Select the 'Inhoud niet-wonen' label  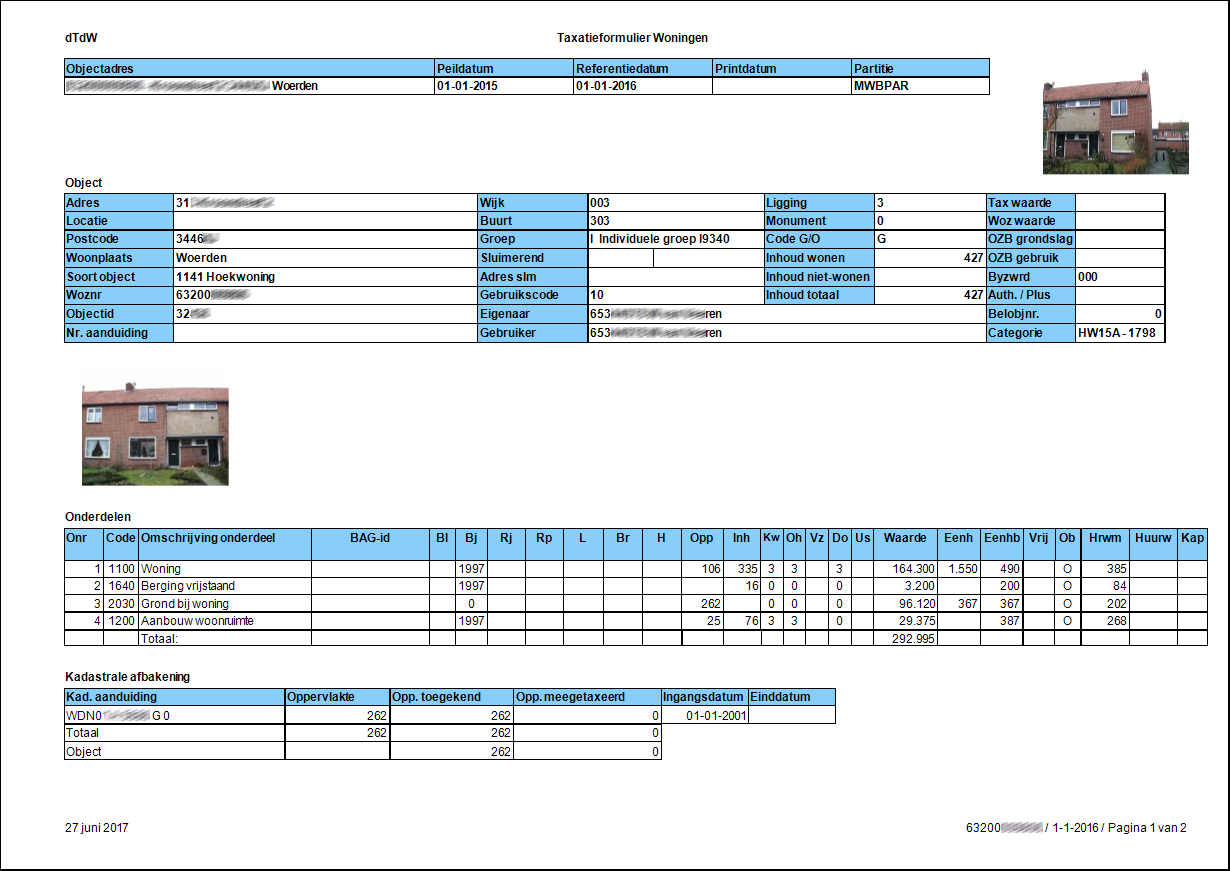pos(818,277)
